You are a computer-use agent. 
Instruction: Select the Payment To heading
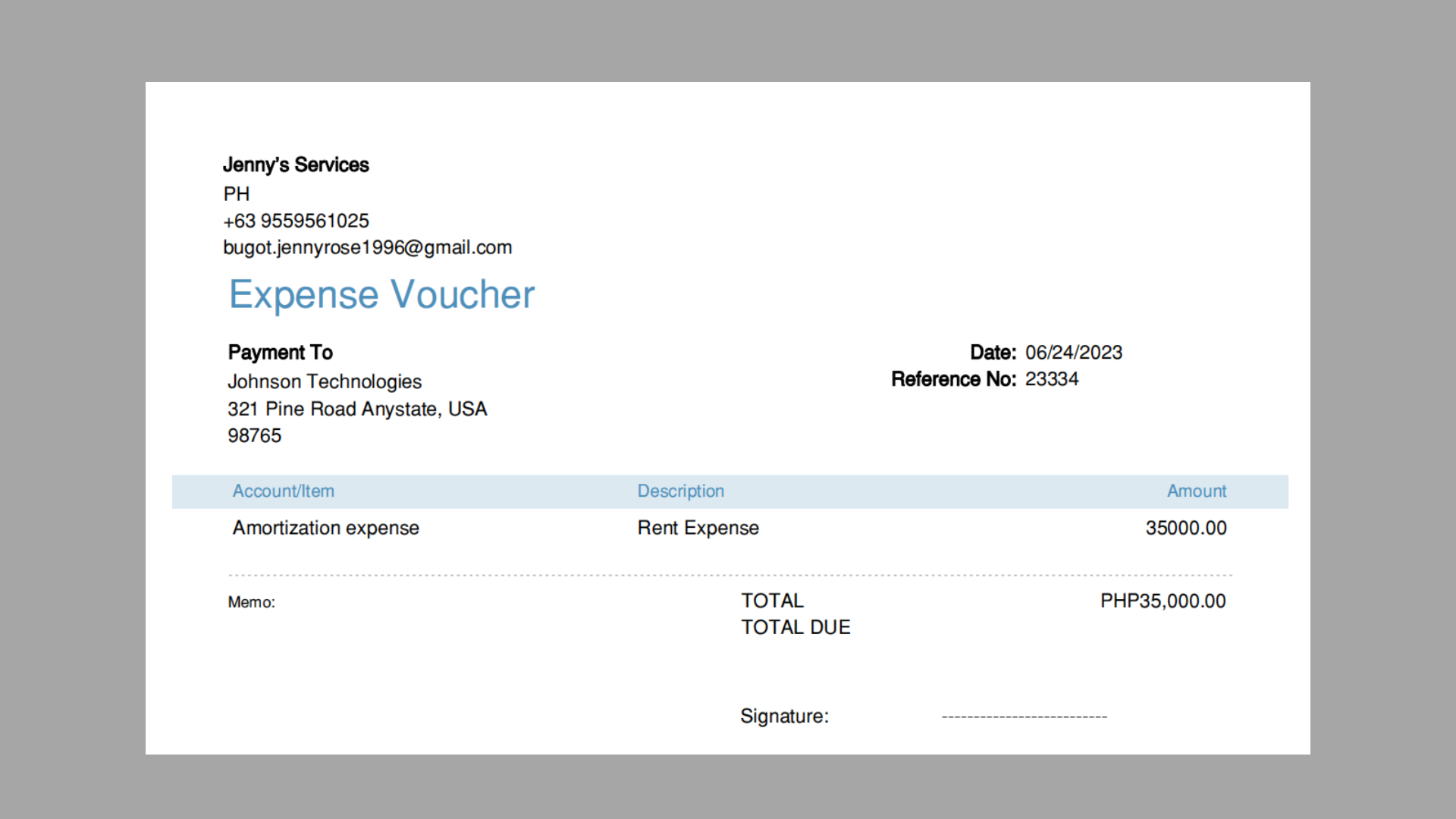pyautogui.click(x=280, y=352)
